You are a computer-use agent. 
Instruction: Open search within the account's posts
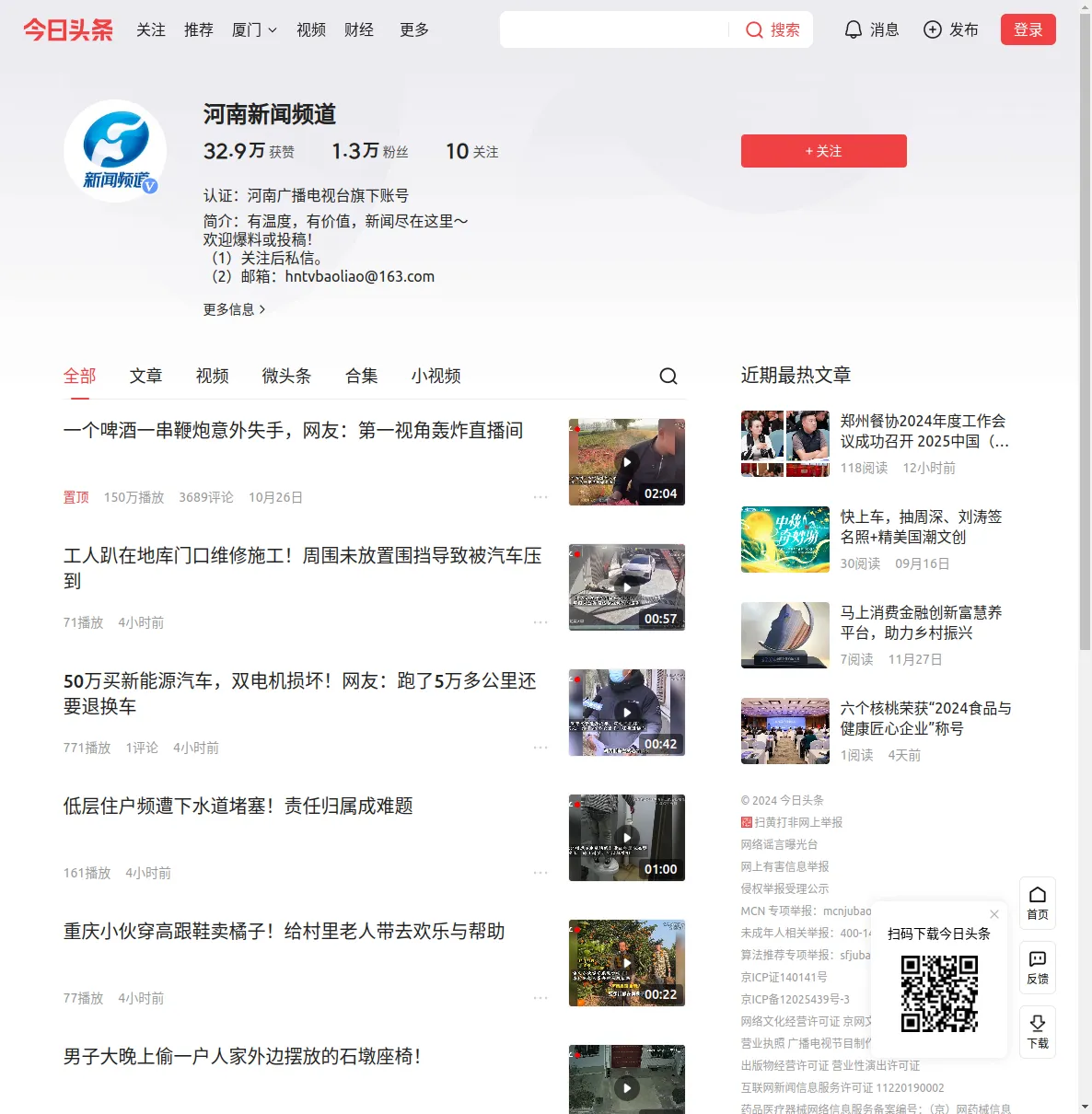pyautogui.click(x=668, y=376)
